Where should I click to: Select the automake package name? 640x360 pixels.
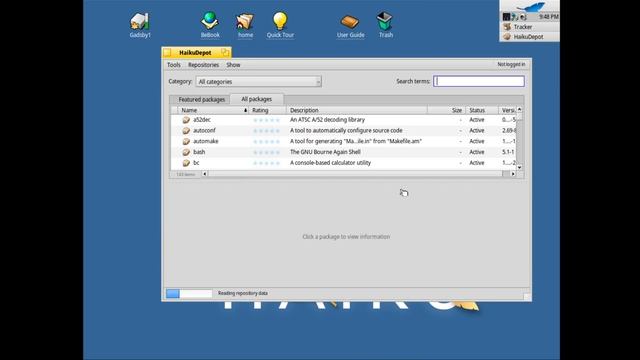point(206,141)
